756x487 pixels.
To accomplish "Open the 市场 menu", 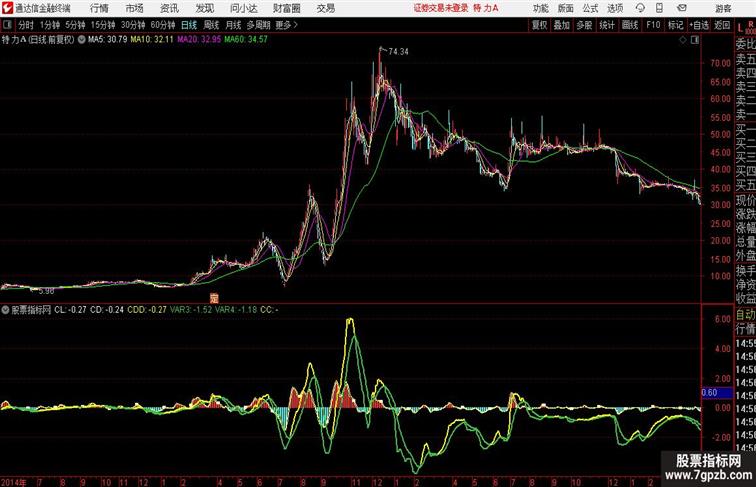I will point(135,8).
